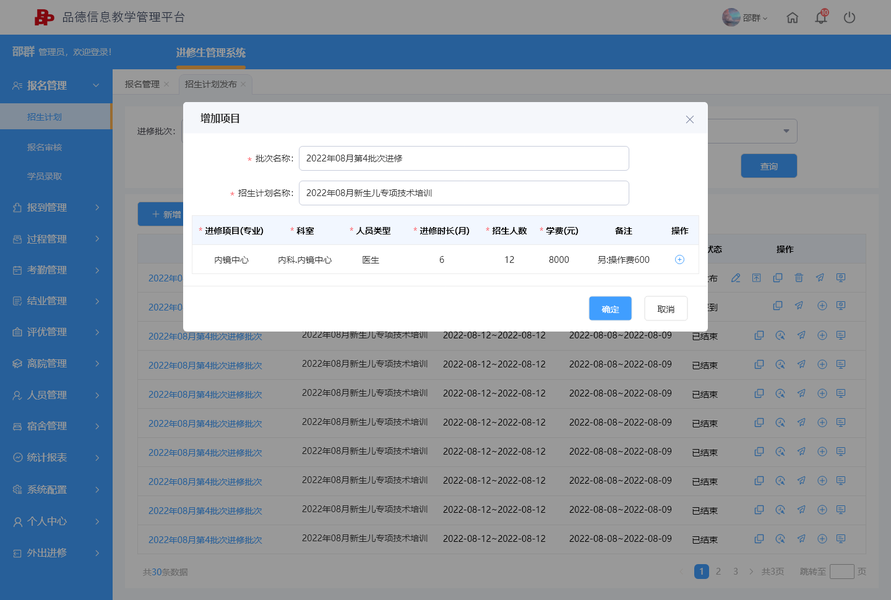This screenshot has height=600, width=891.
Task: Select 招生计划 in the sidebar
Action: (x=56, y=116)
